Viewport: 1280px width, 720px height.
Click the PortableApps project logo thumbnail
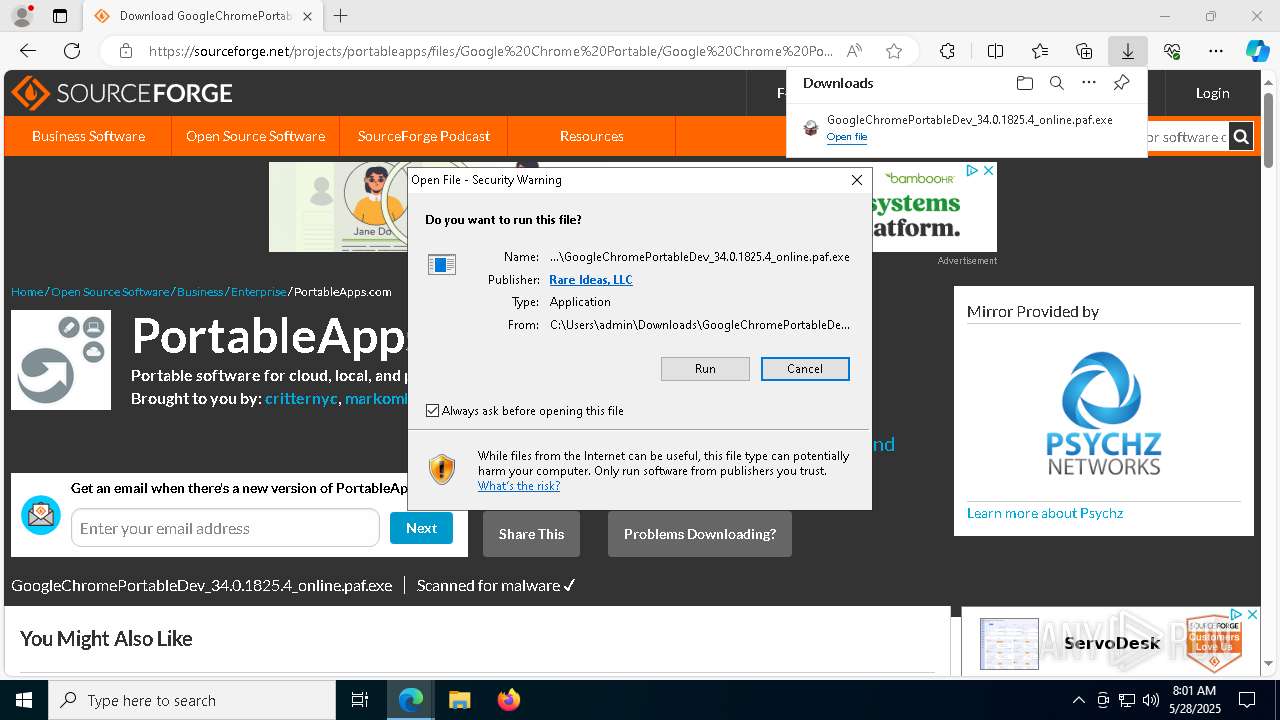tap(61, 360)
